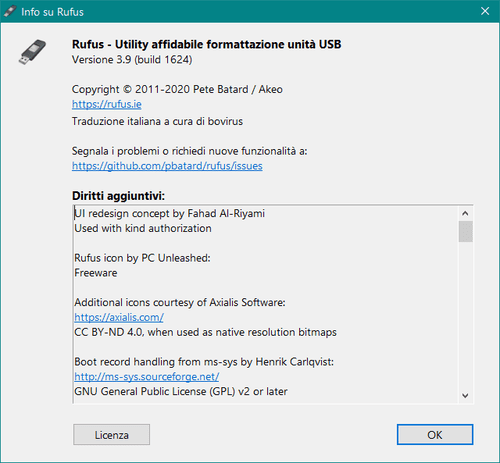500x463 pixels.
Task: Open the https://rufus.ie link
Action: 107,104
